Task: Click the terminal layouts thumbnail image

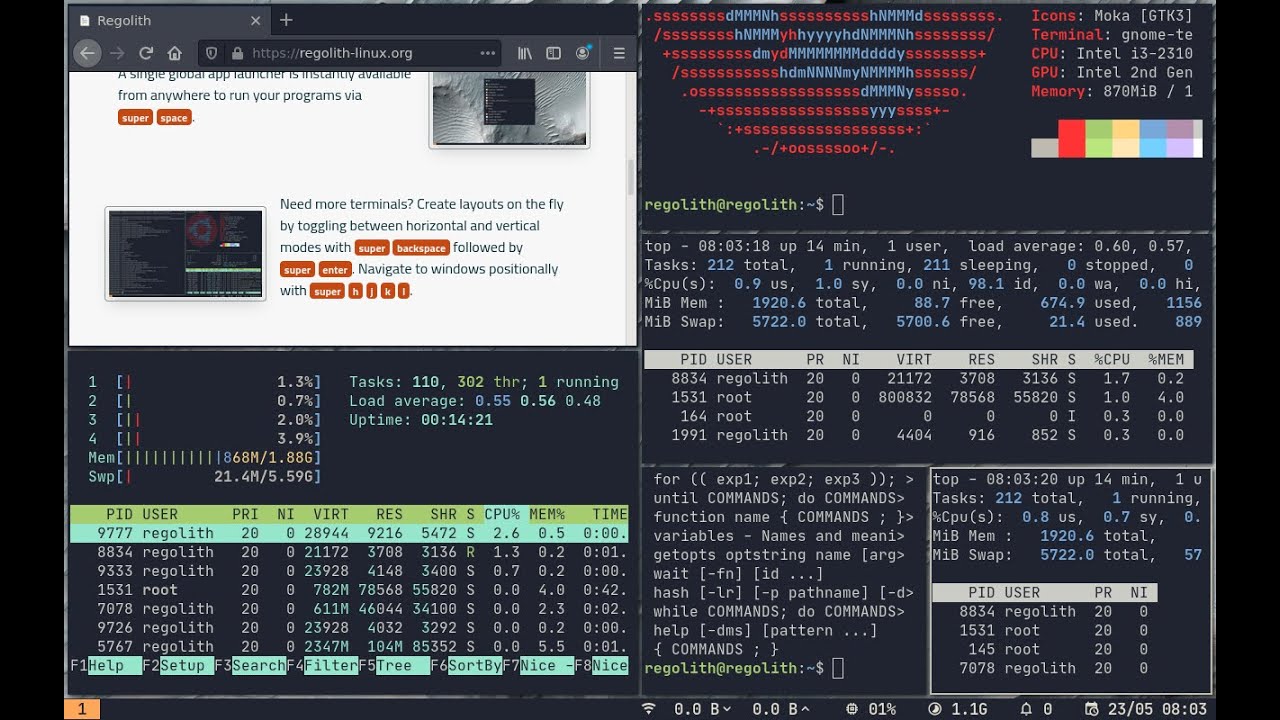Action: (x=185, y=253)
